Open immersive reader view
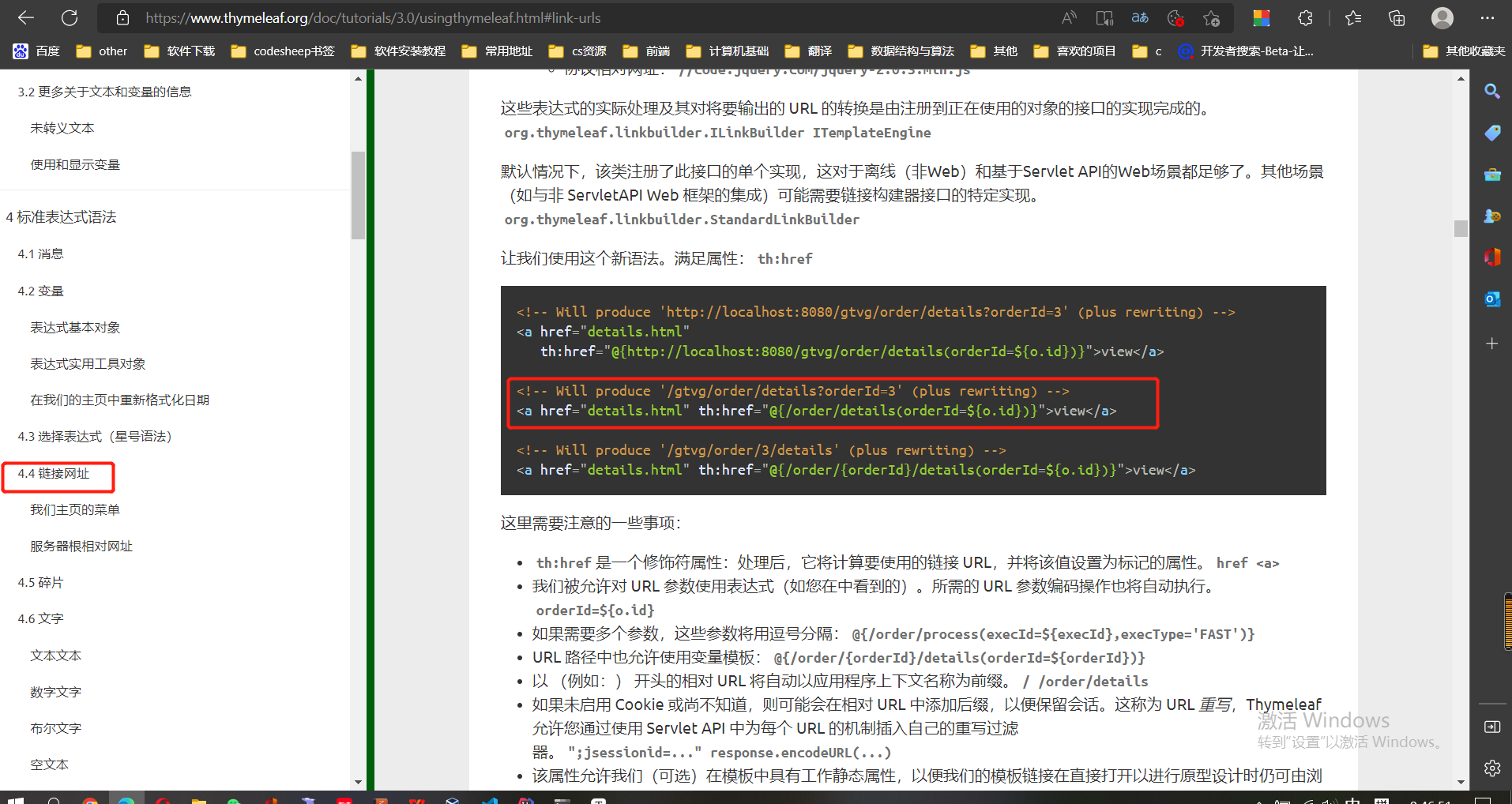1512x804 pixels. click(x=1104, y=17)
